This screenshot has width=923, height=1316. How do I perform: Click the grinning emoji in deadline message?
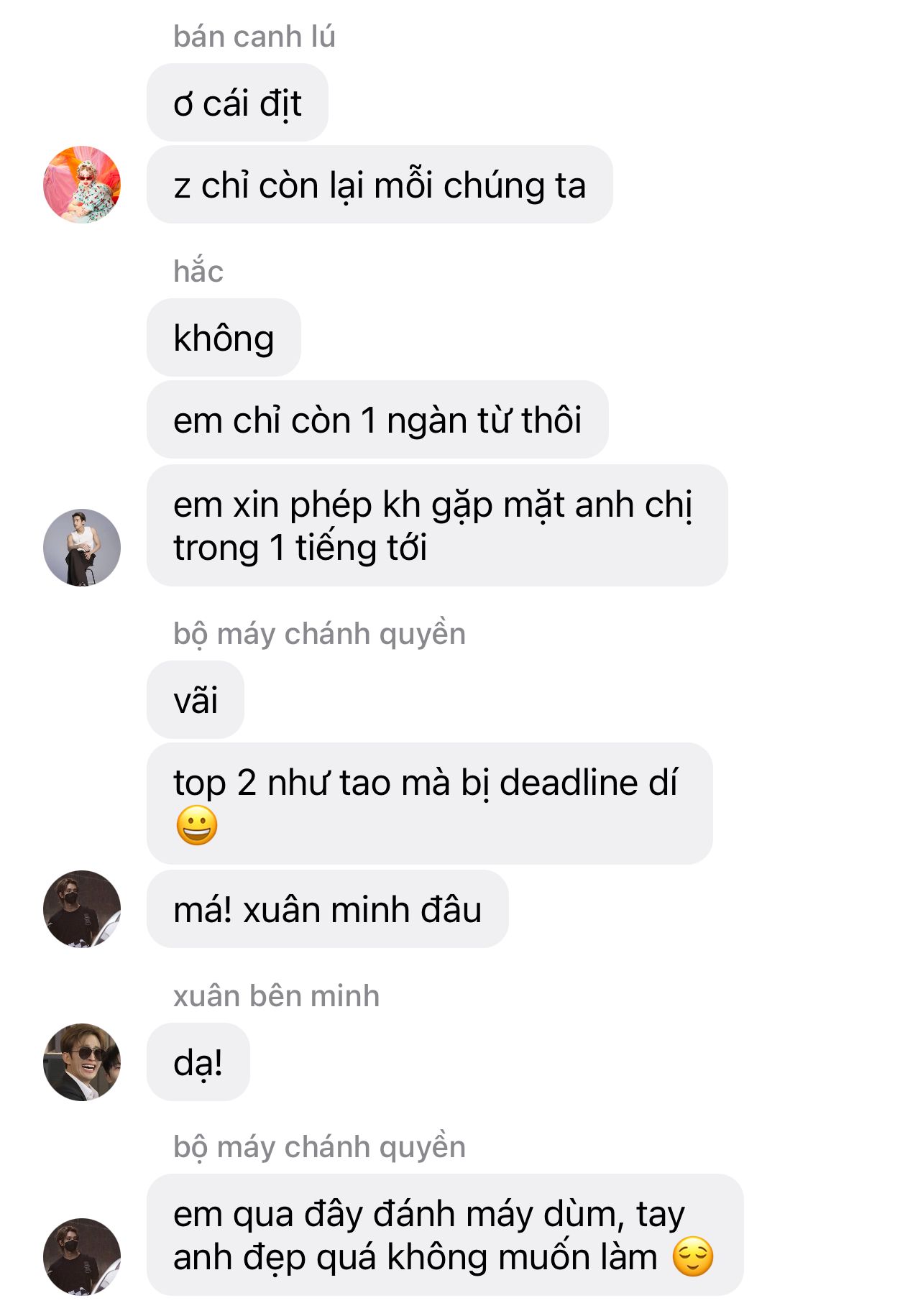[x=197, y=825]
